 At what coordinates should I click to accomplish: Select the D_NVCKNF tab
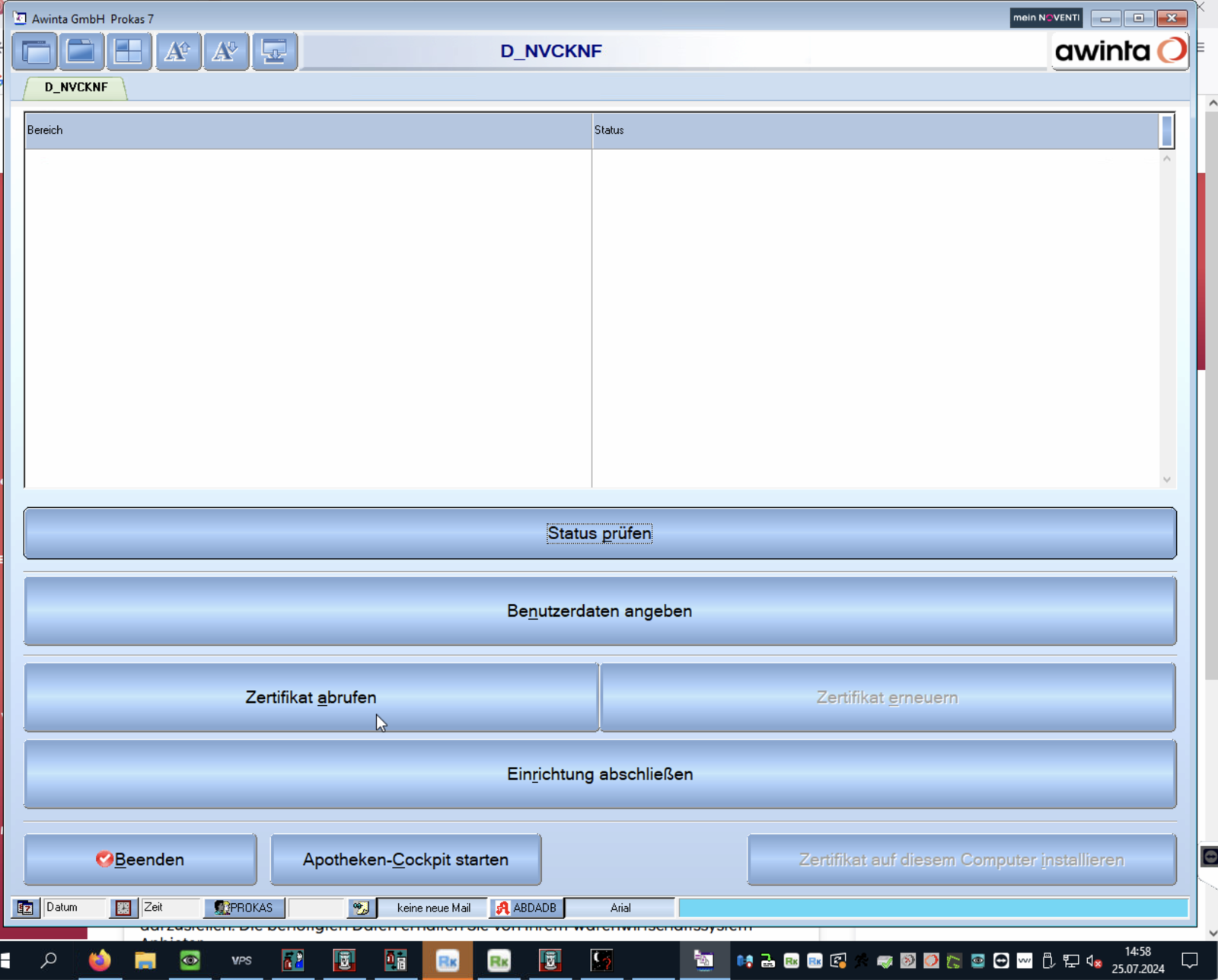(x=75, y=88)
